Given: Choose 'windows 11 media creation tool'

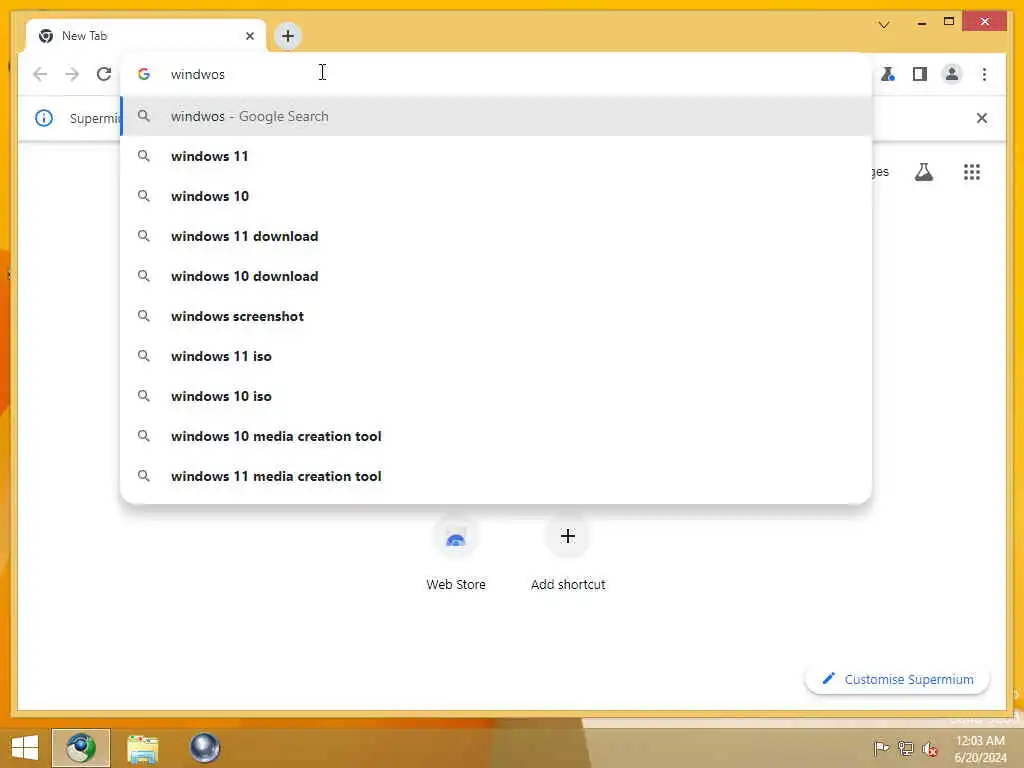Looking at the screenshot, I should click(x=496, y=476).
